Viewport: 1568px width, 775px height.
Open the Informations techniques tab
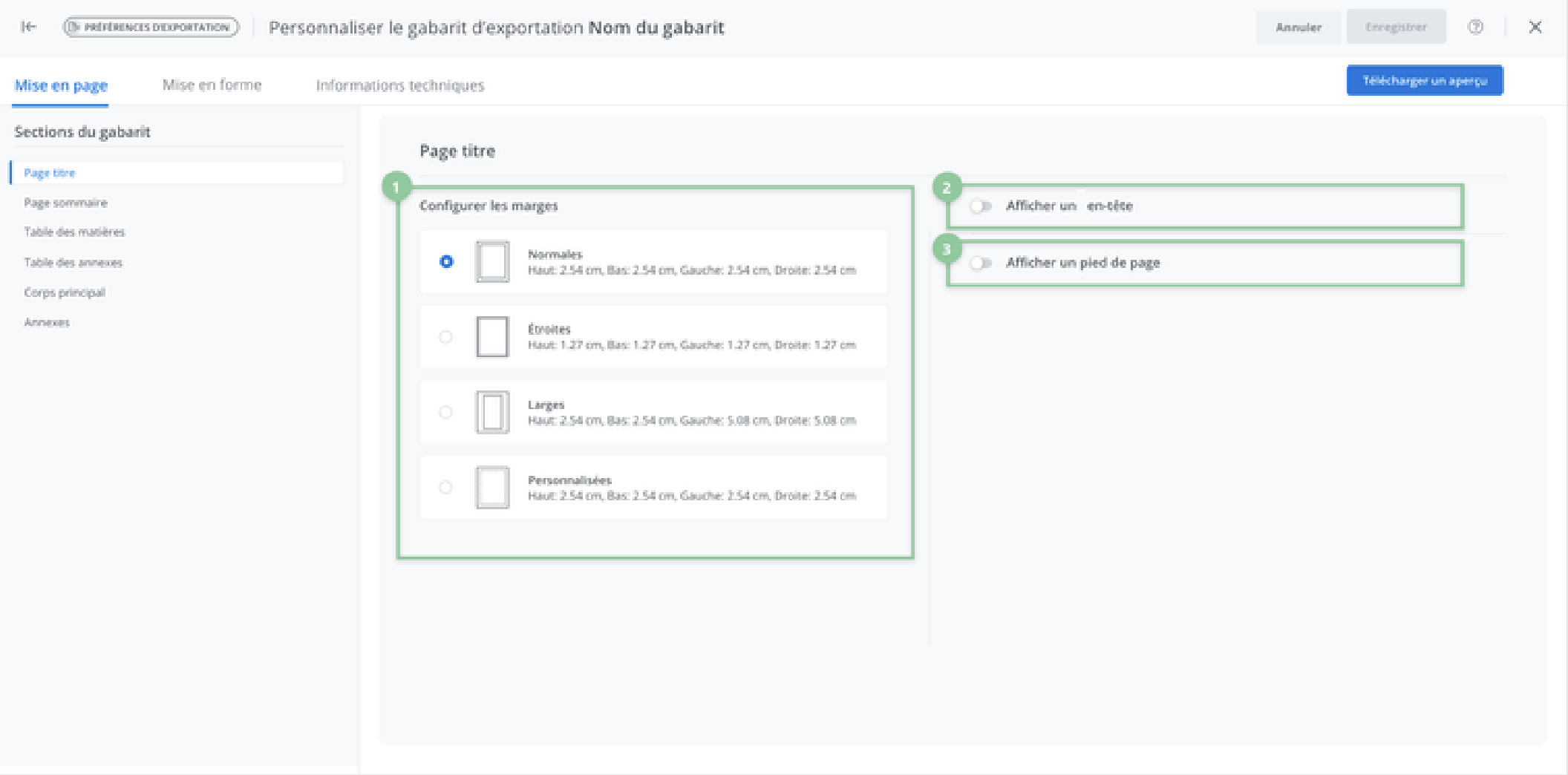(x=399, y=85)
